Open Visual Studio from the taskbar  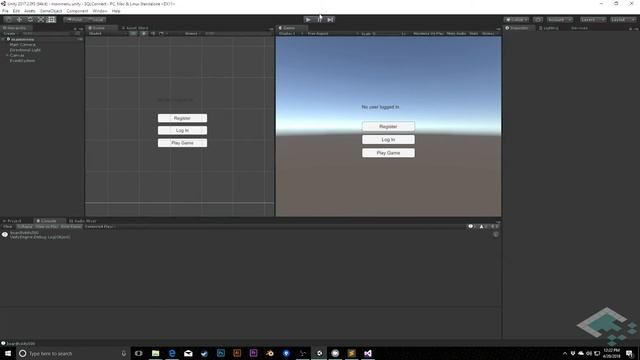pyautogui.click(x=368, y=353)
